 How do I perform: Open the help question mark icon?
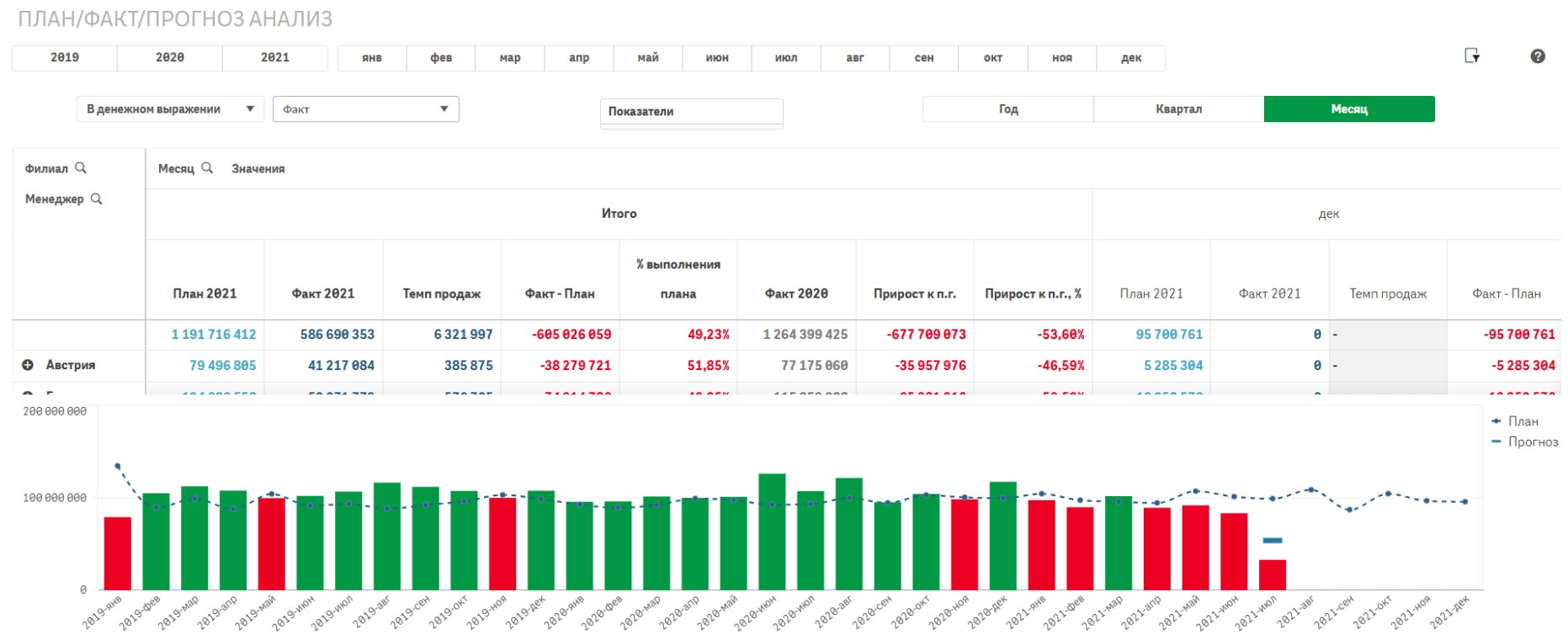tap(1537, 56)
